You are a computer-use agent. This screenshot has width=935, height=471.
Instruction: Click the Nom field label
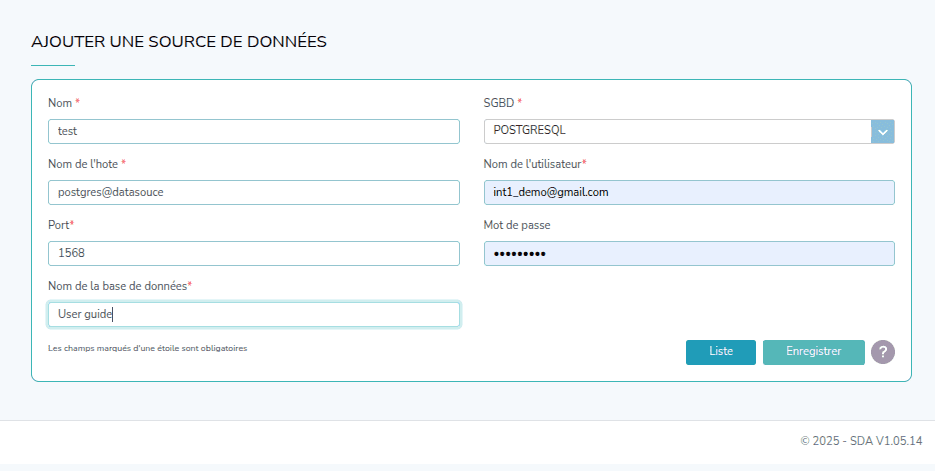tap(60, 103)
